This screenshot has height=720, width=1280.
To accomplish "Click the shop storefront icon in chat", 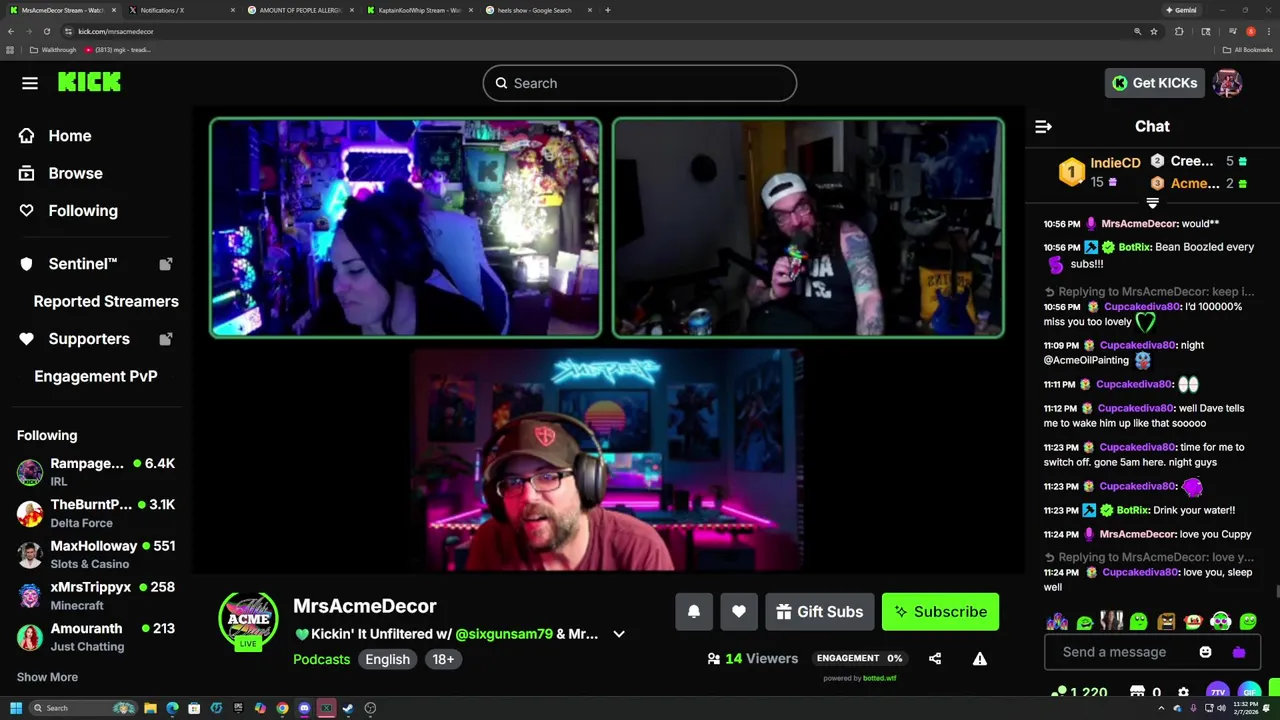I will click(1137, 692).
